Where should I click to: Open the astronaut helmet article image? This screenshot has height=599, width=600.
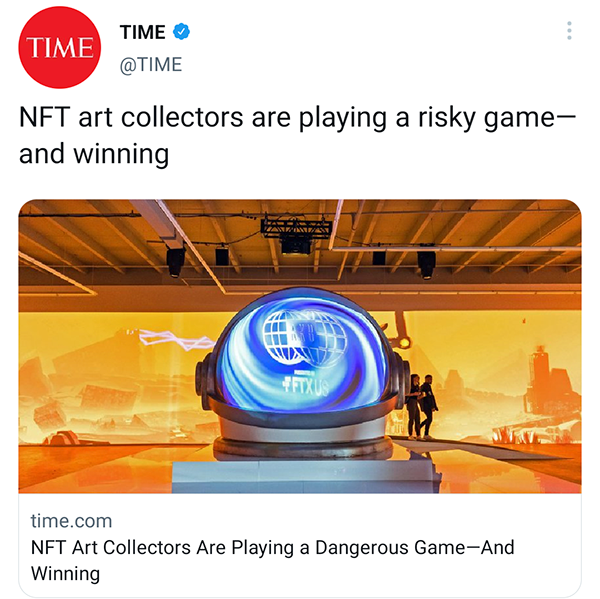point(300,346)
